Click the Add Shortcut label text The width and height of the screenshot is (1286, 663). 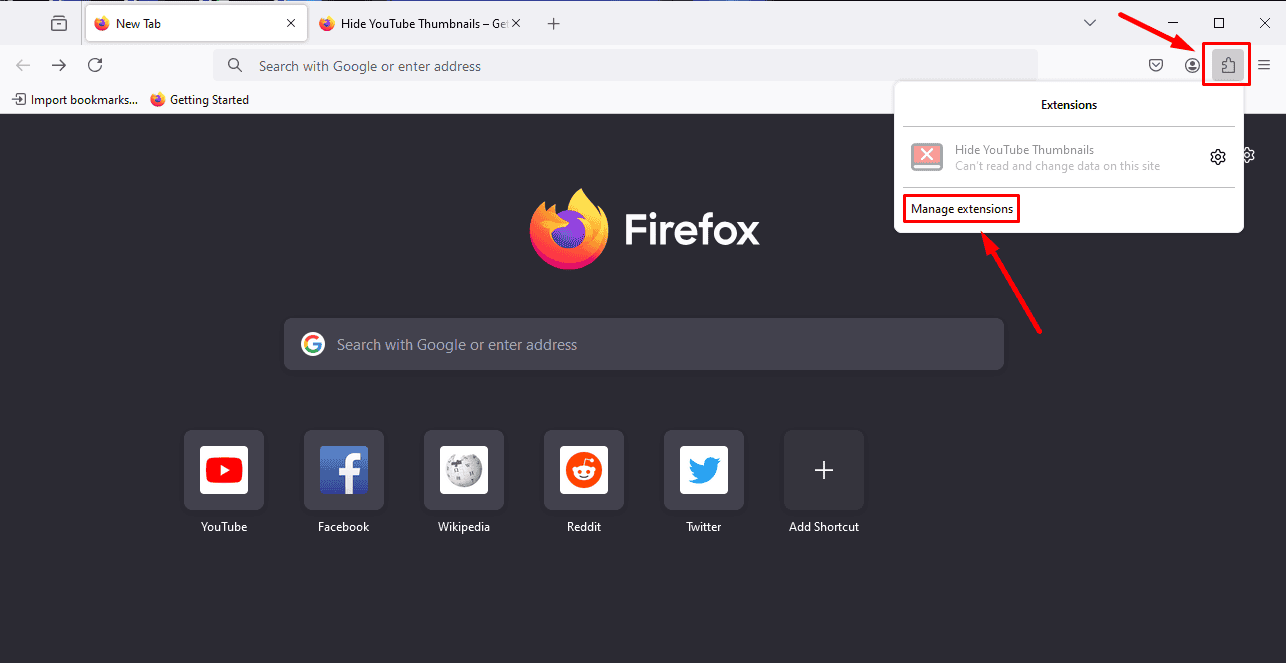click(824, 527)
